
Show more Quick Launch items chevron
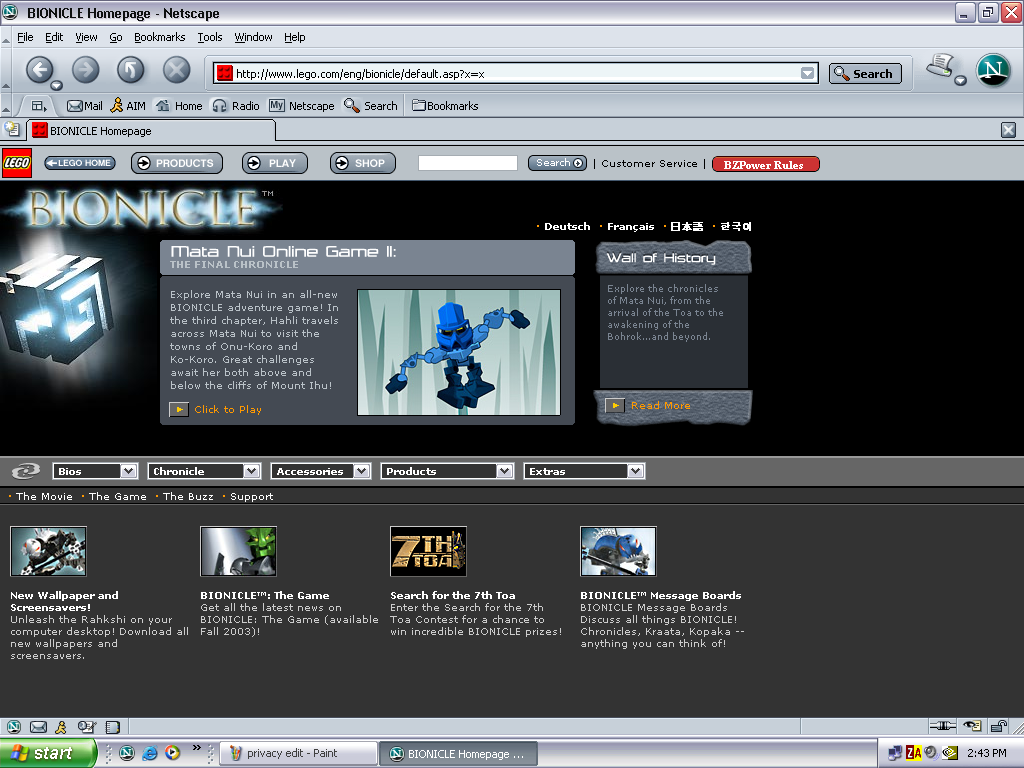point(197,748)
